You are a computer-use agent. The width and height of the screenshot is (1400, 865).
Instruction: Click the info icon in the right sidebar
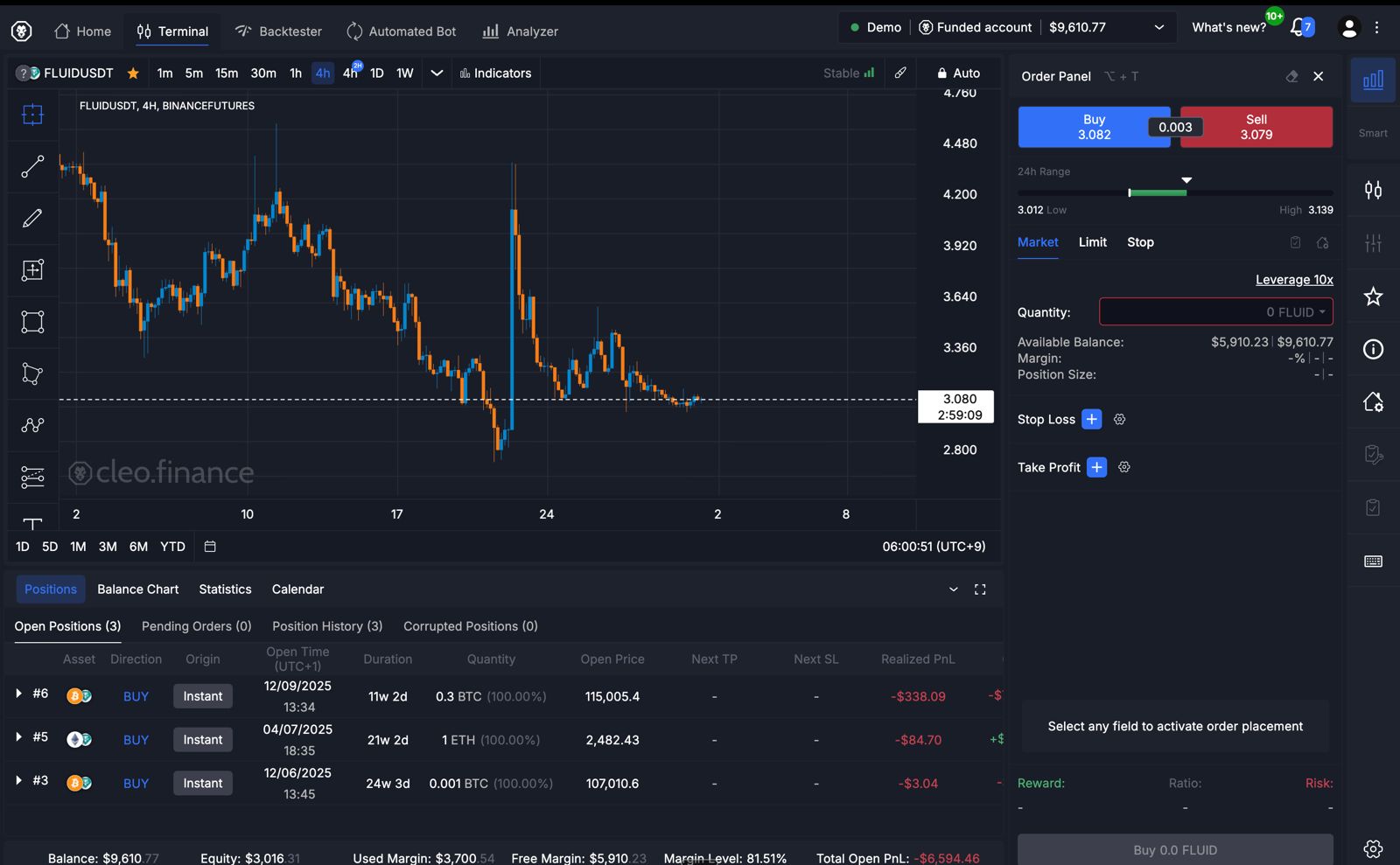tap(1372, 349)
